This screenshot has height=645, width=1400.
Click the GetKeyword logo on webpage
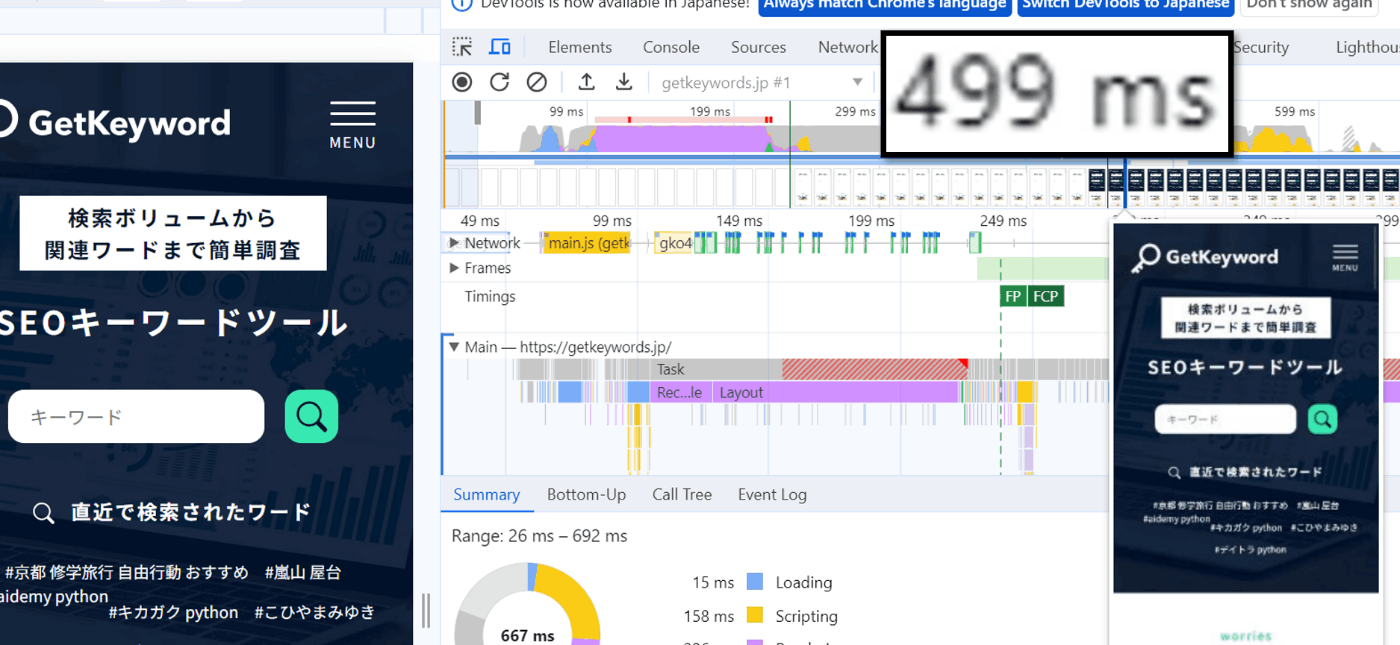tap(113, 122)
